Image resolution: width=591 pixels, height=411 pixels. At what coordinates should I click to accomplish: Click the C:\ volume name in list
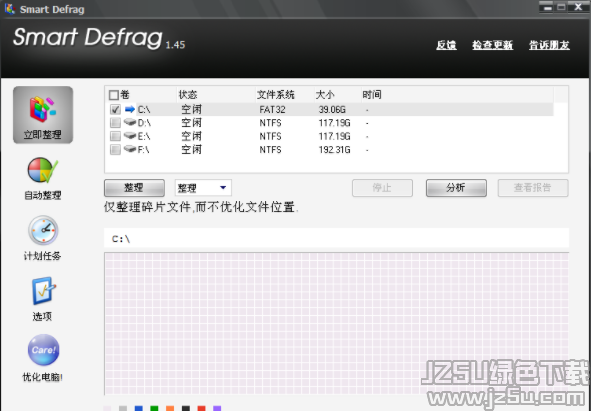[x=144, y=110]
